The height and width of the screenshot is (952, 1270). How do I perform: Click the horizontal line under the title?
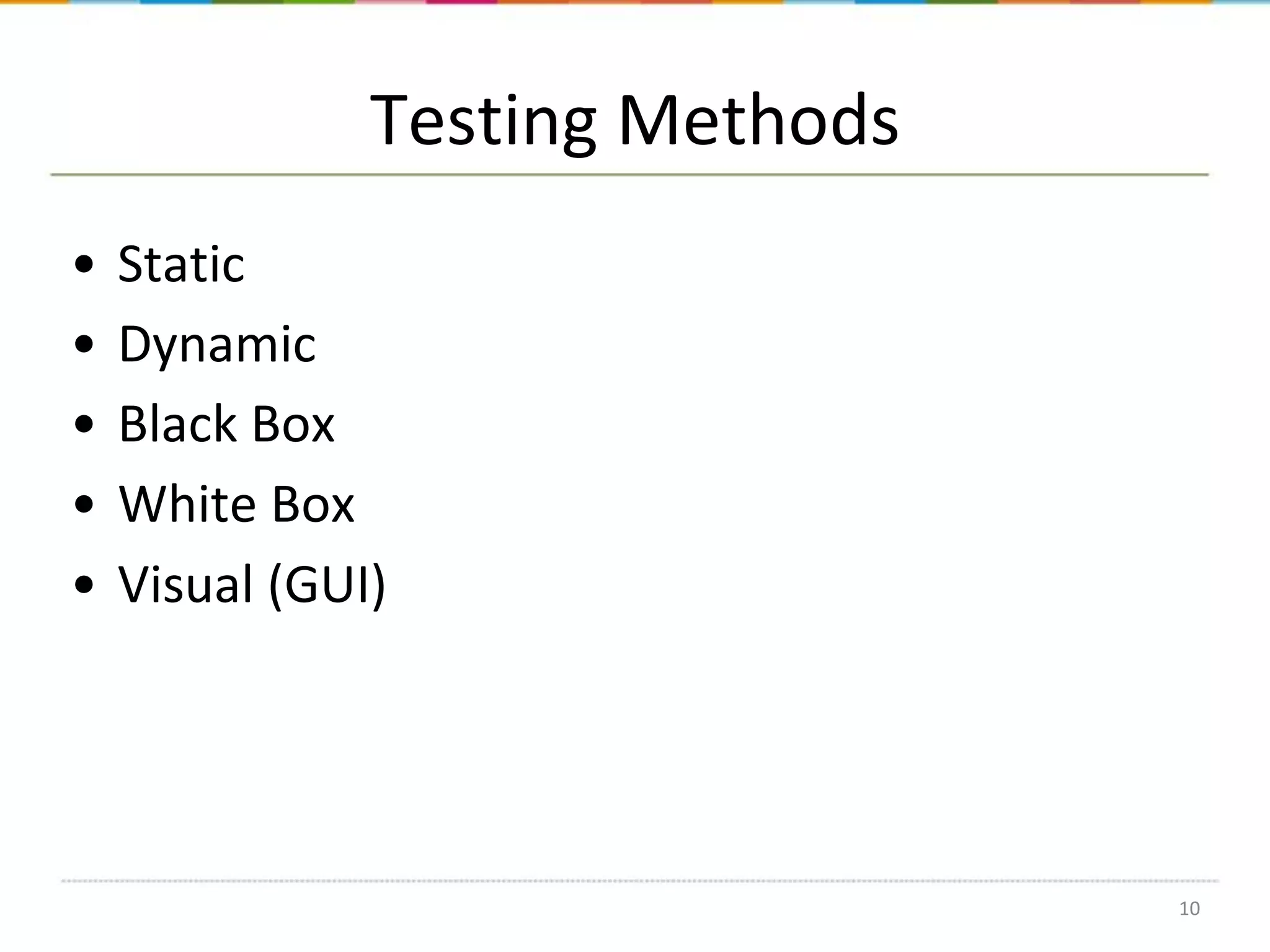(629, 175)
